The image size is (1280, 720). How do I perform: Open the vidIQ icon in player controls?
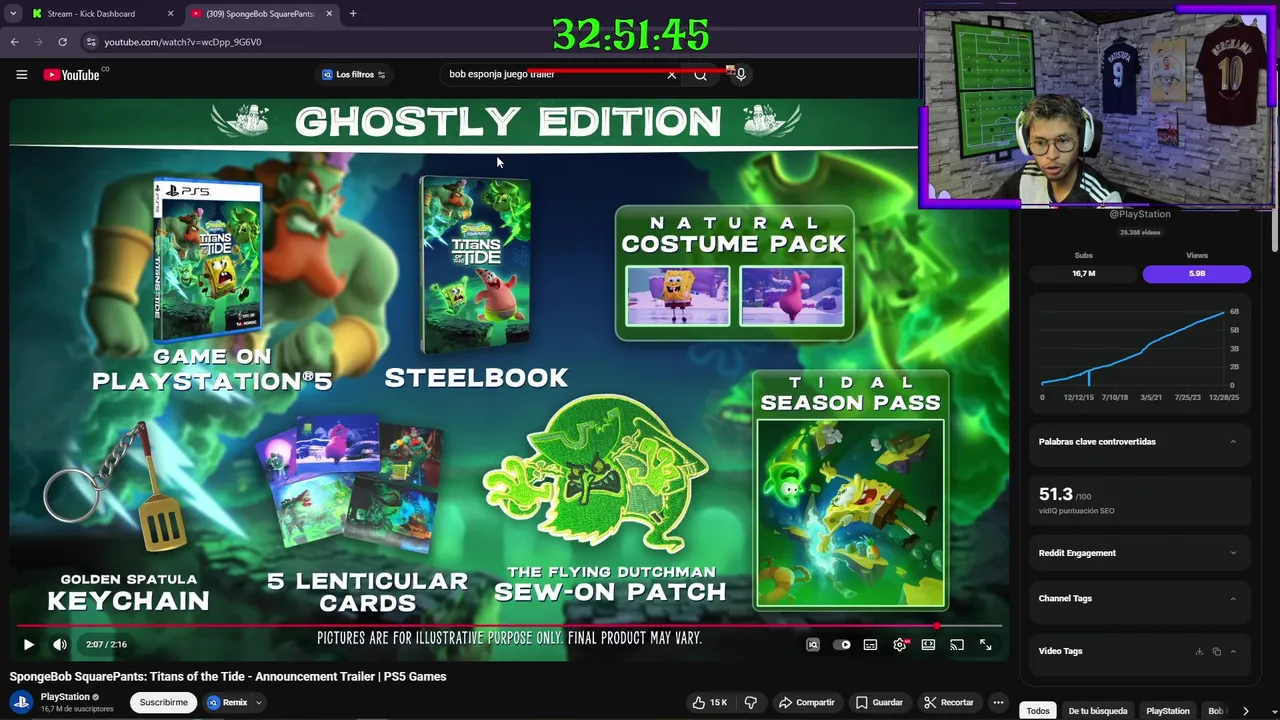[813, 645]
